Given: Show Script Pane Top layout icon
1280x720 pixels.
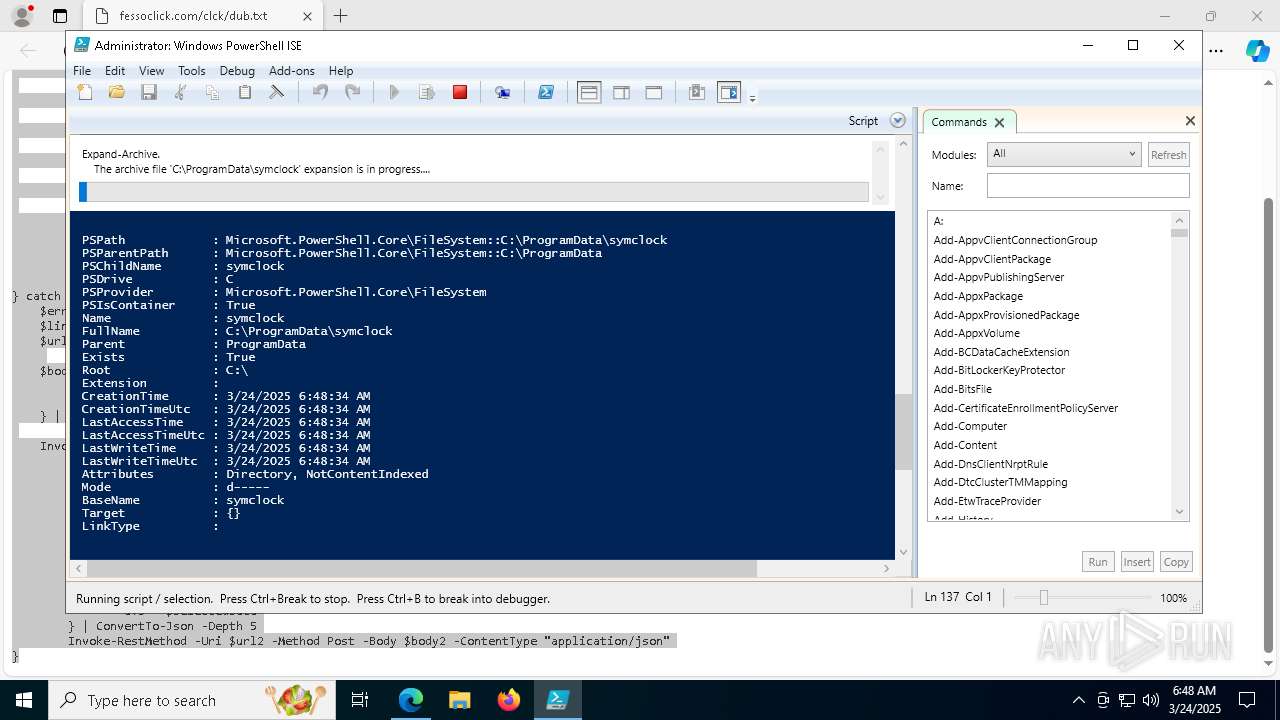Looking at the screenshot, I should (x=589, y=92).
